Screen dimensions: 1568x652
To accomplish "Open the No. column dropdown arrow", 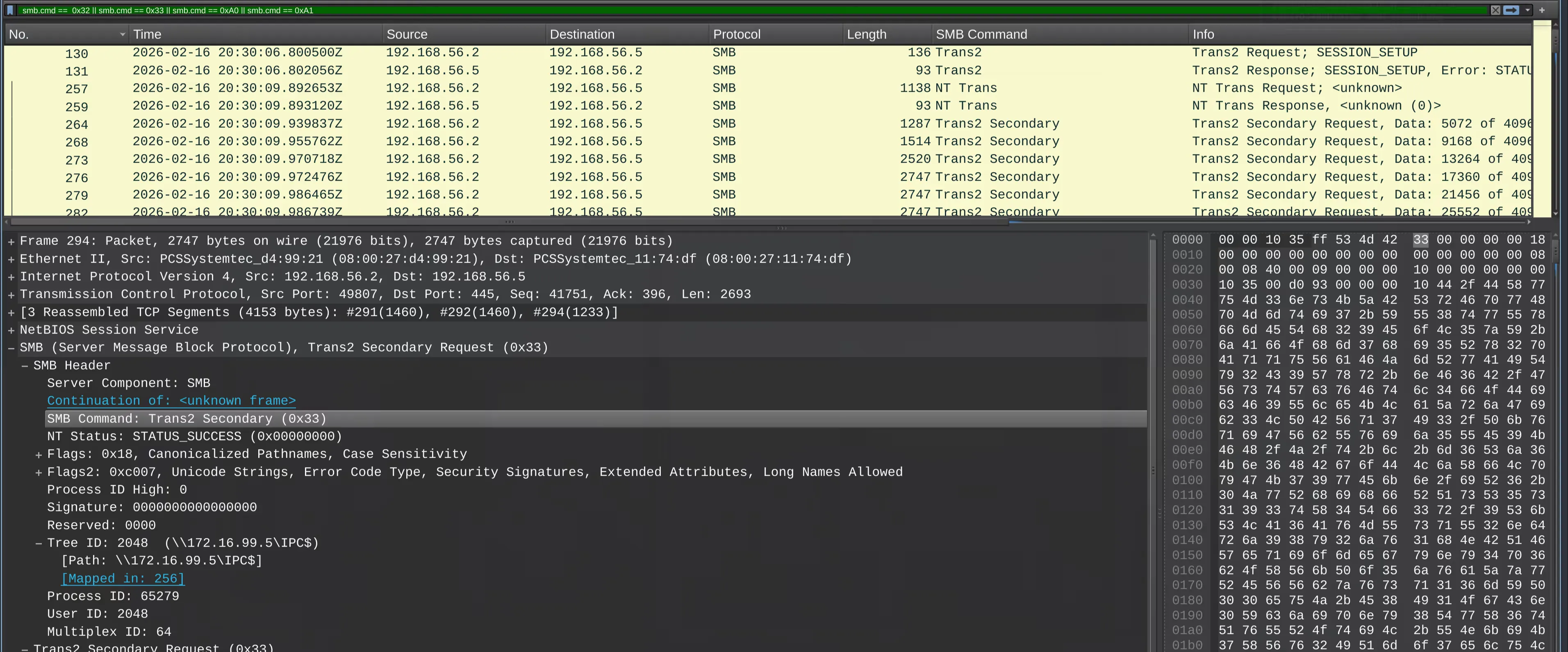I will 122,34.
